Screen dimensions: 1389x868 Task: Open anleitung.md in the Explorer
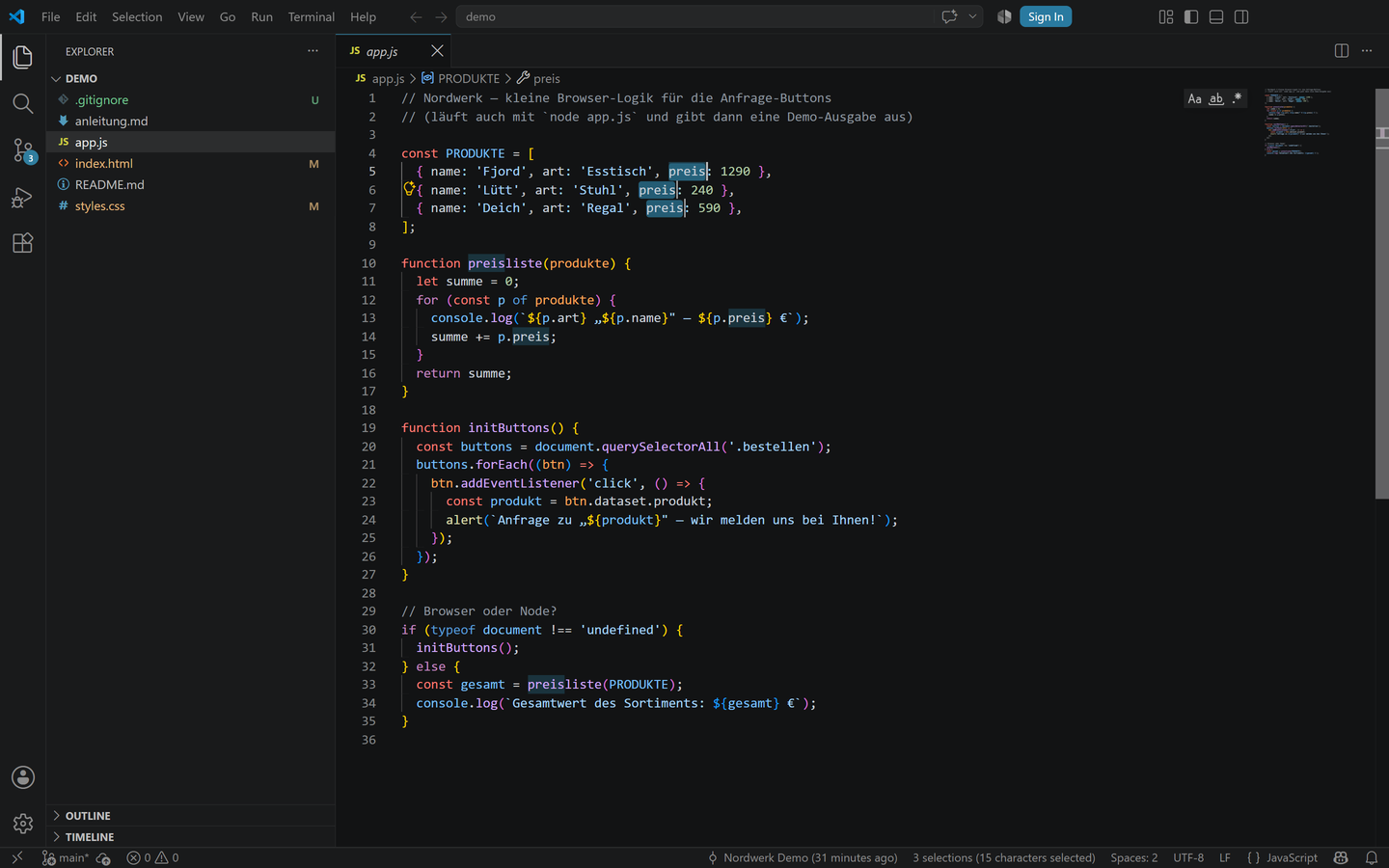click(191, 121)
